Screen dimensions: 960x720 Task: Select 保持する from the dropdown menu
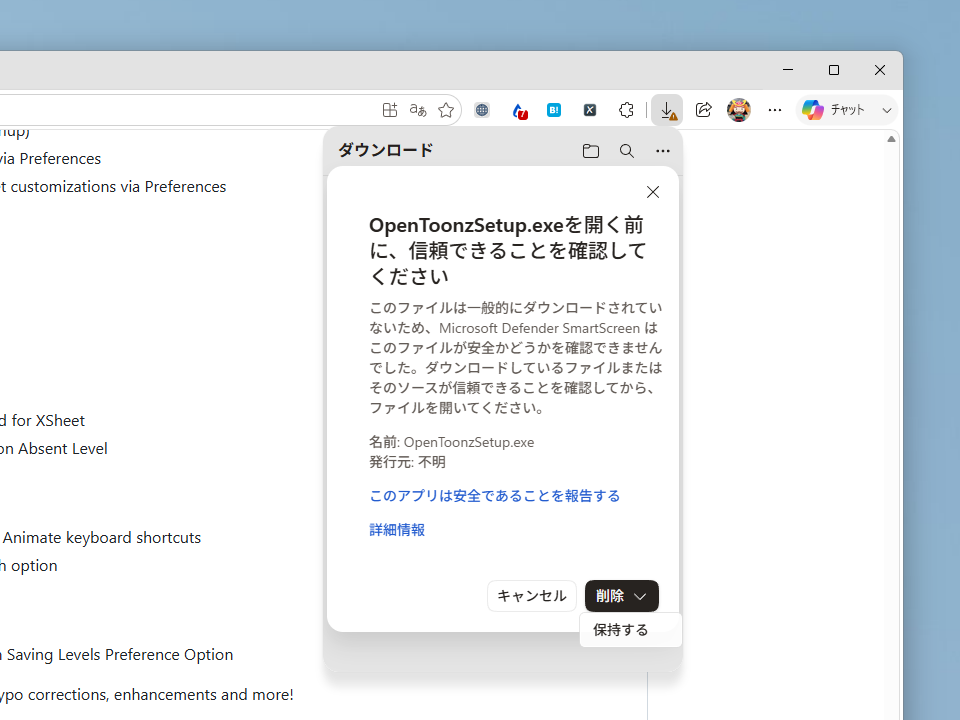[x=631, y=630]
